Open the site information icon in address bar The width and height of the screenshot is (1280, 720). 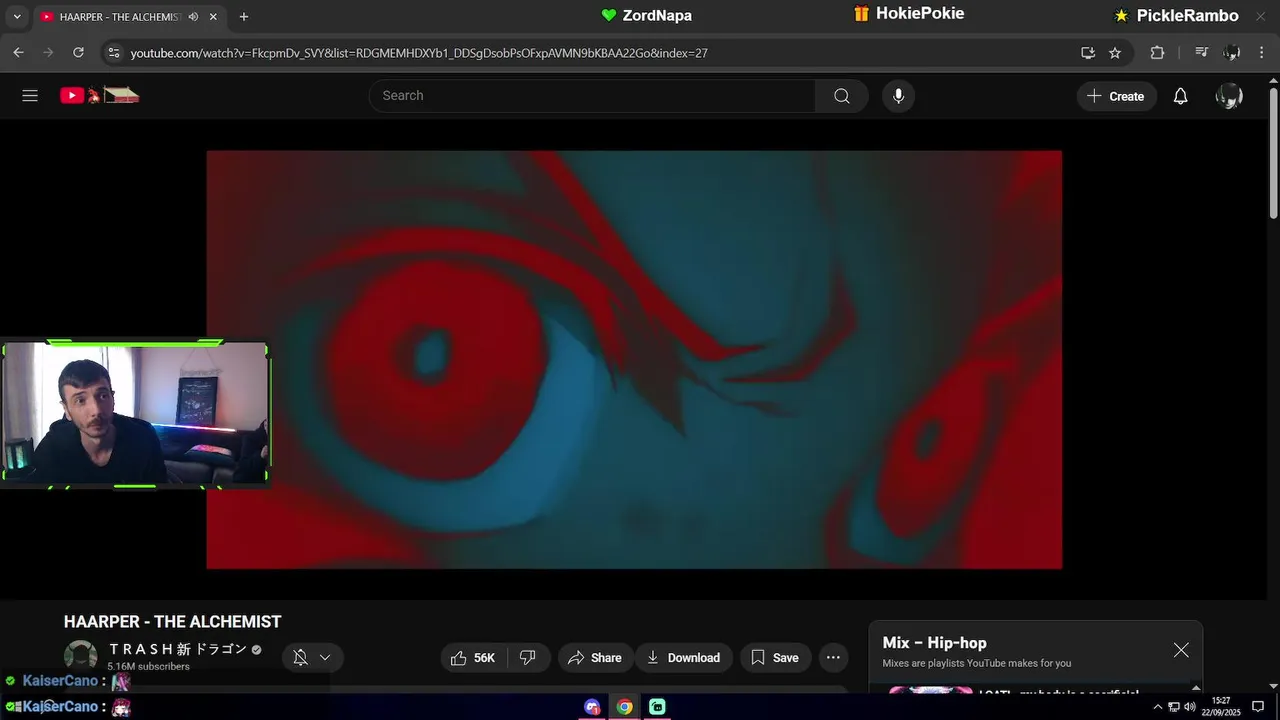pyautogui.click(x=114, y=53)
